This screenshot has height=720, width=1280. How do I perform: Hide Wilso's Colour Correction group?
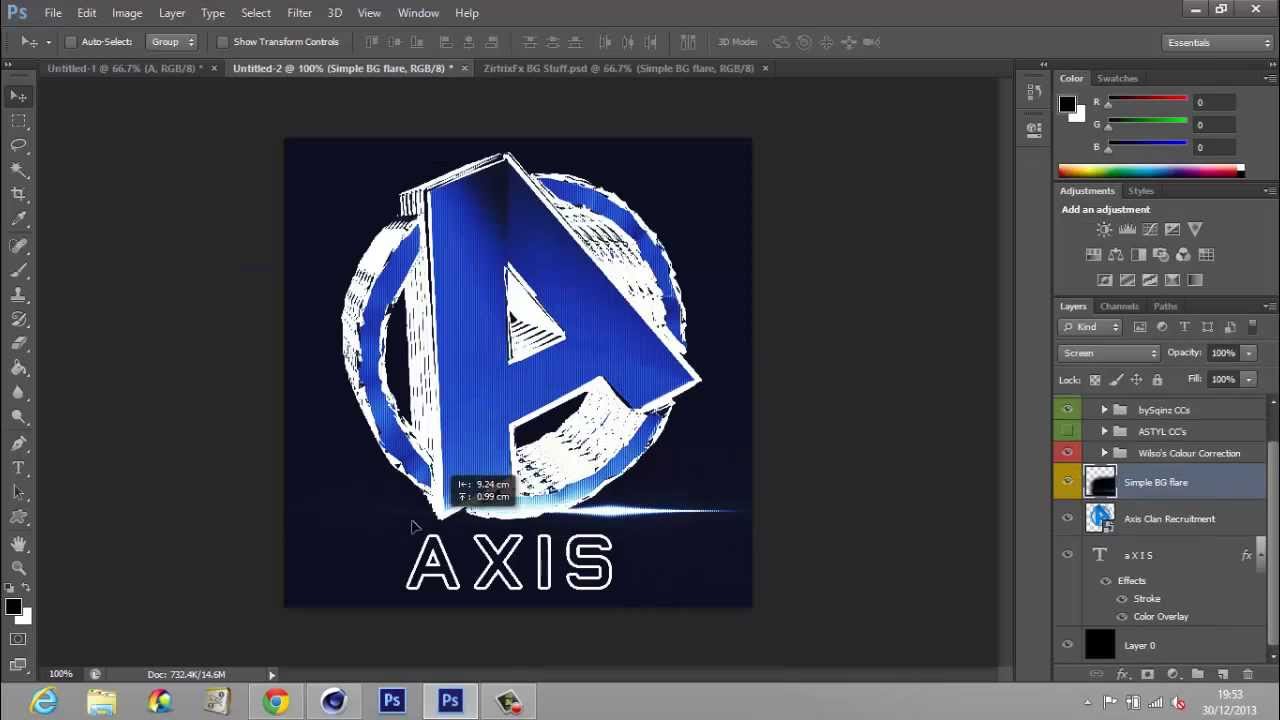coord(1067,453)
